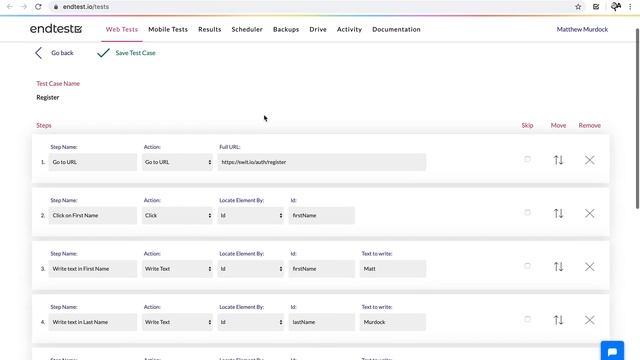The width and height of the screenshot is (640, 360).
Task: Click the lock icon in the address bar
Action: coord(56,7)
